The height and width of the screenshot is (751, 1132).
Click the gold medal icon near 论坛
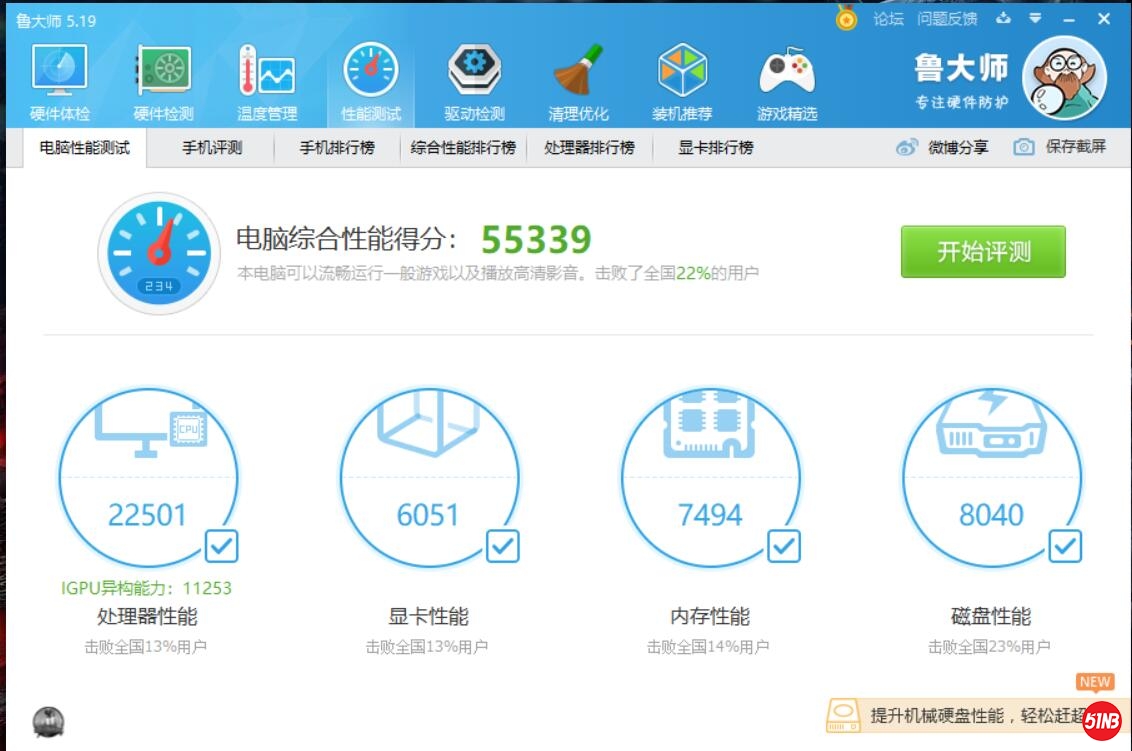pyautogui.click(x=843, y=18)
